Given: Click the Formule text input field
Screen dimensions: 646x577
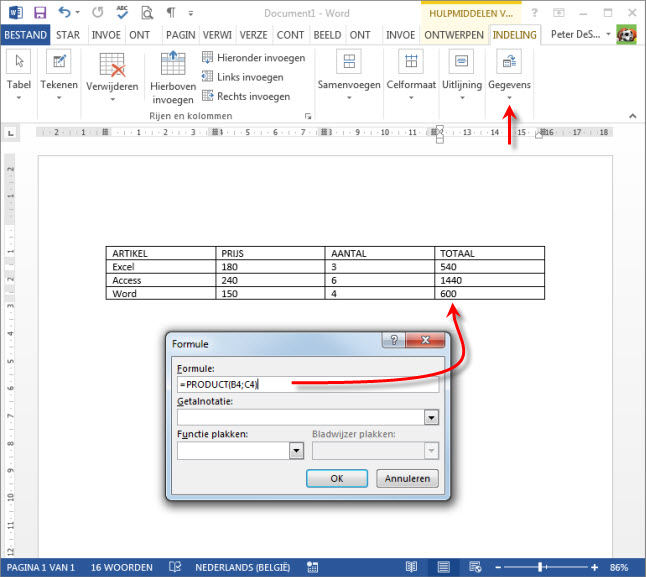Looking at the screenshot, I should click(x=308, y=385).
